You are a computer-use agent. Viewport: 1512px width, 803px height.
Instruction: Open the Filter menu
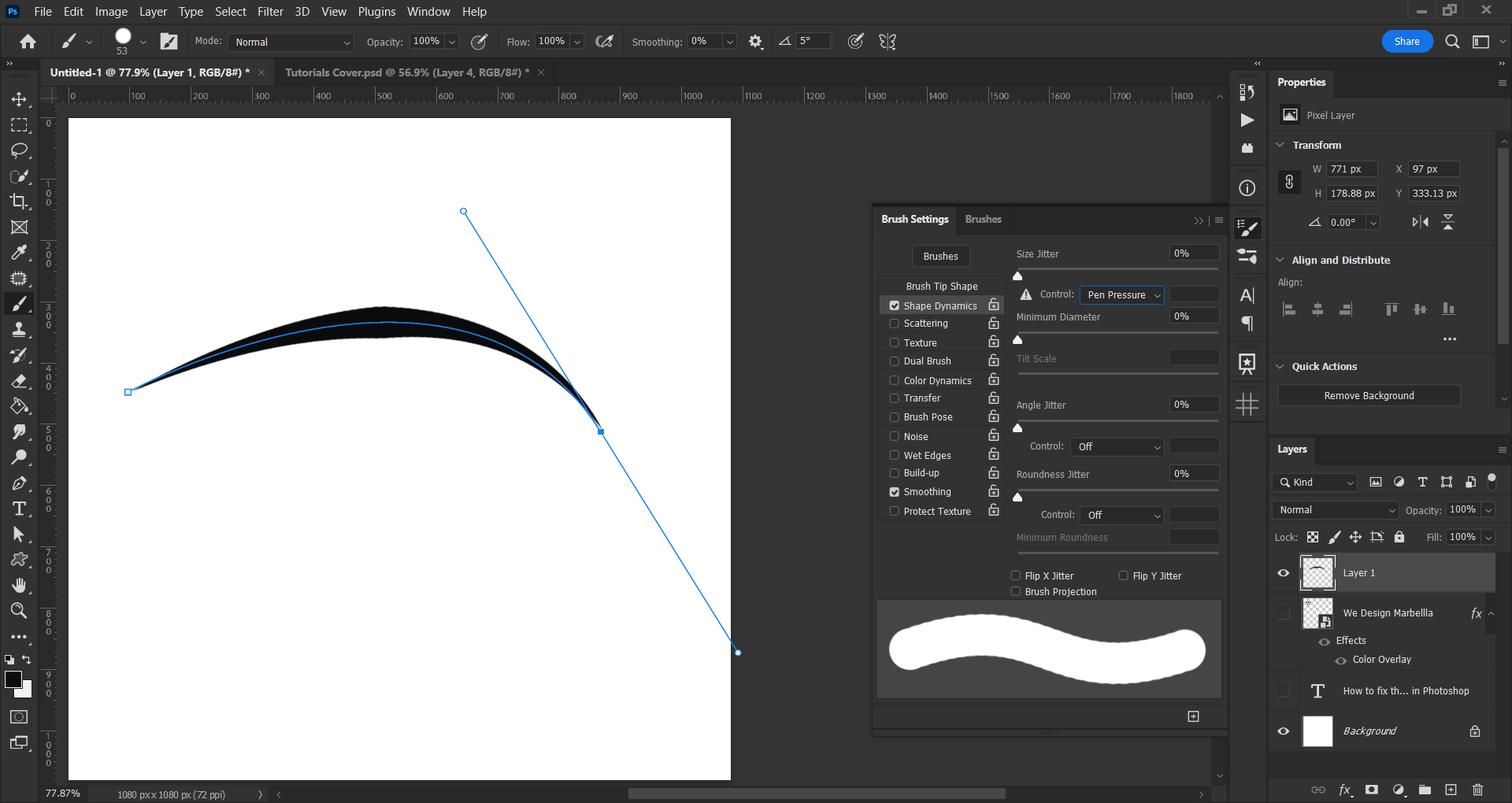click(x=270, y=12)
